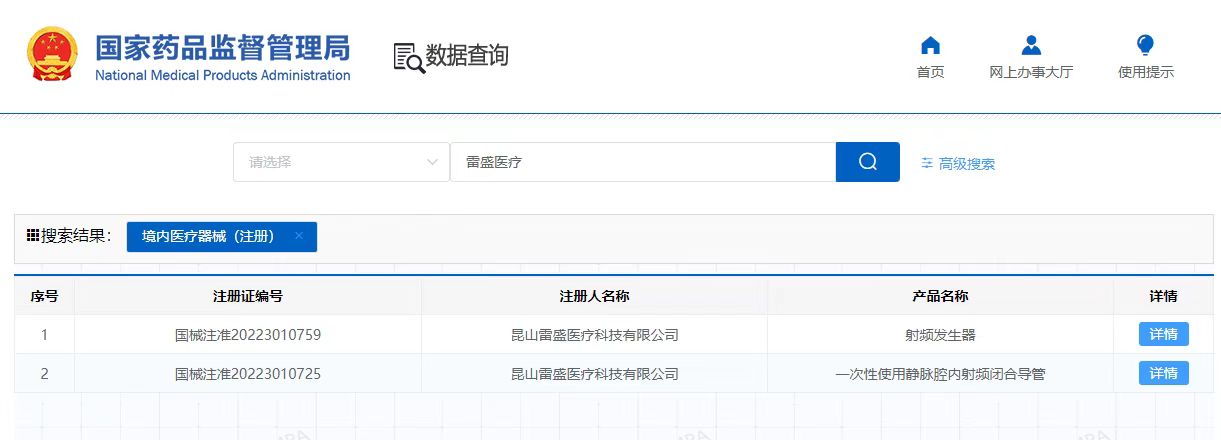The image size is (1221, 440).
Task: Click the 产品名称 column header
Action: [940, 296]
